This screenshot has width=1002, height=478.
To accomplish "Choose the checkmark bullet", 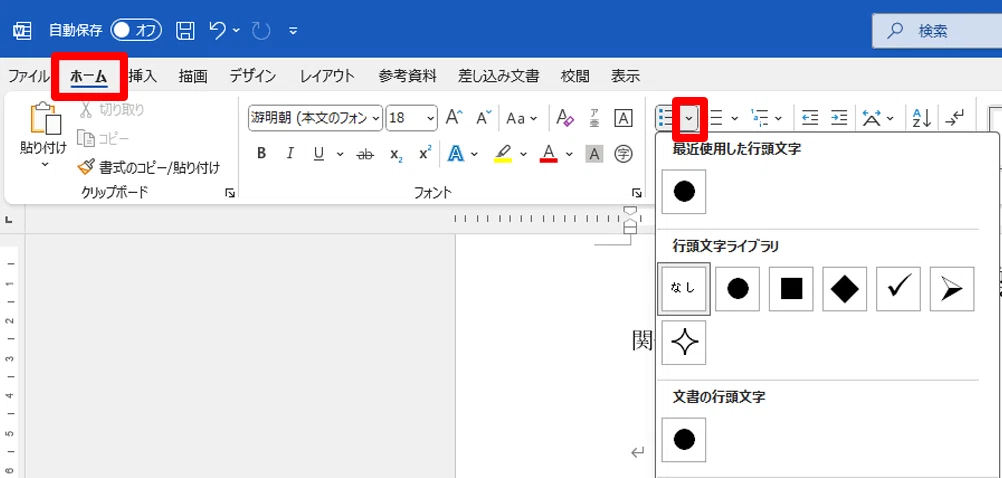I will (898, 289).
